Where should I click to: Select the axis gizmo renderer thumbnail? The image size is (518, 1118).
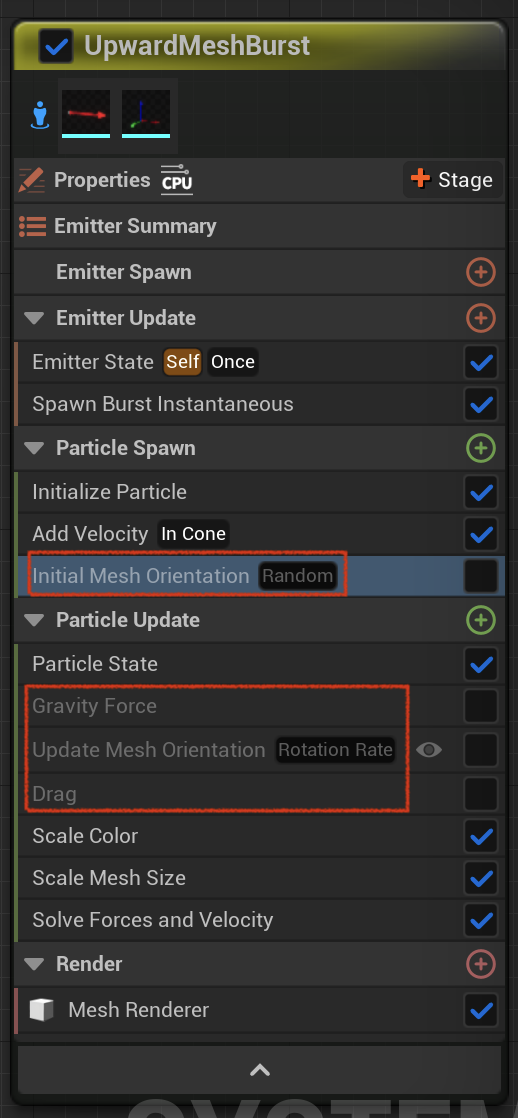[146, 113]
